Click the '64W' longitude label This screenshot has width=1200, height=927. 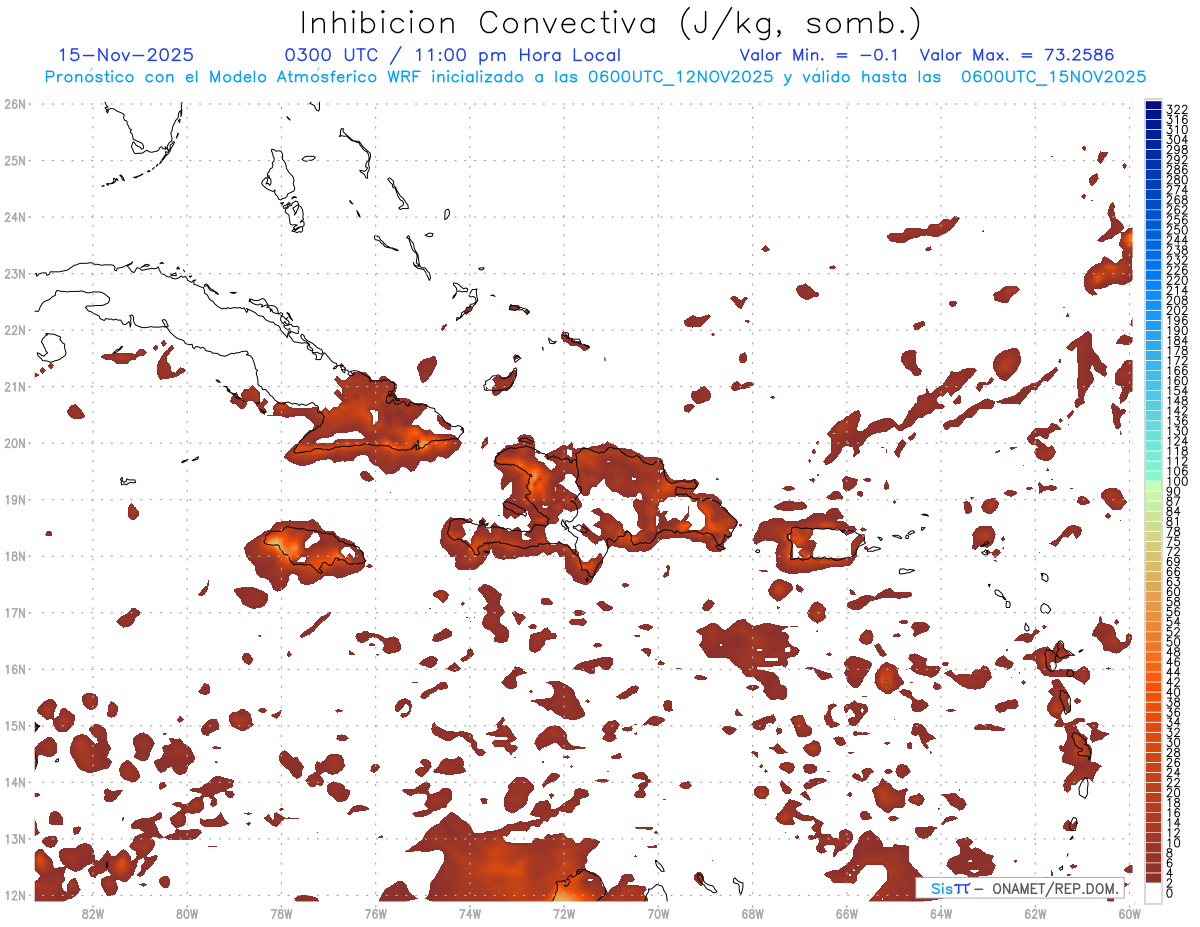941,913
